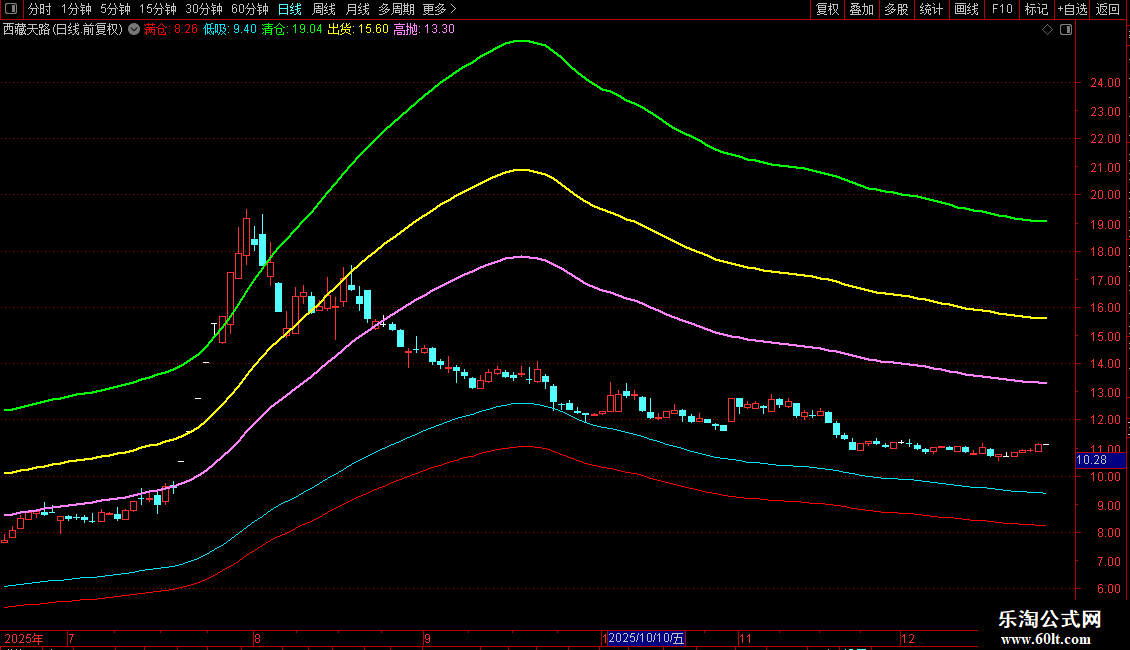Open F10 company information
Image resolution: width=1130 pixels, height=650 pixels.
(1001, 9)
